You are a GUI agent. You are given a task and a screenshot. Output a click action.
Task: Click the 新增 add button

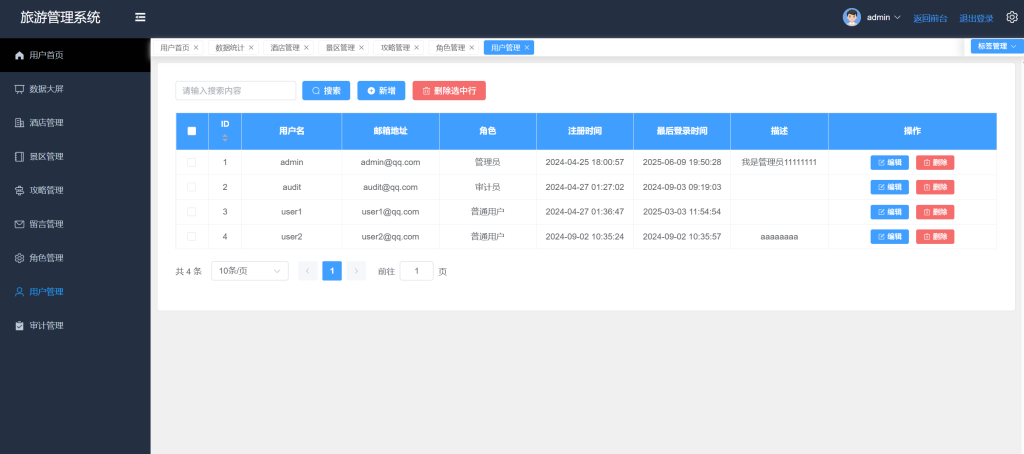point(381,91)
